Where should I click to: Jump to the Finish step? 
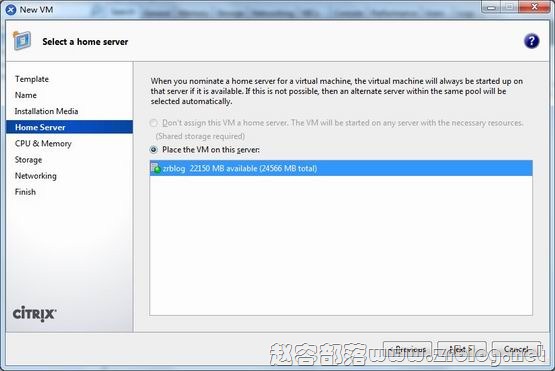(x=25, y=192)
